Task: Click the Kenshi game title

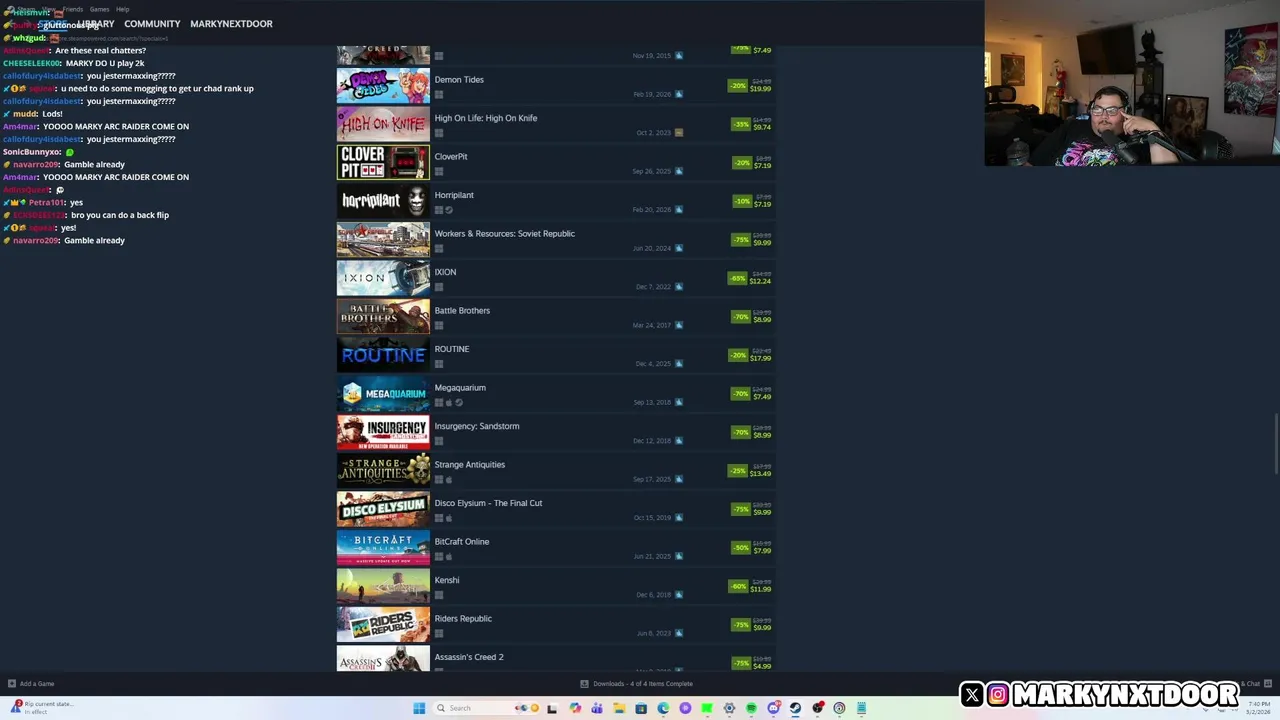Action: pyautogui.click(x=447, y=580)
